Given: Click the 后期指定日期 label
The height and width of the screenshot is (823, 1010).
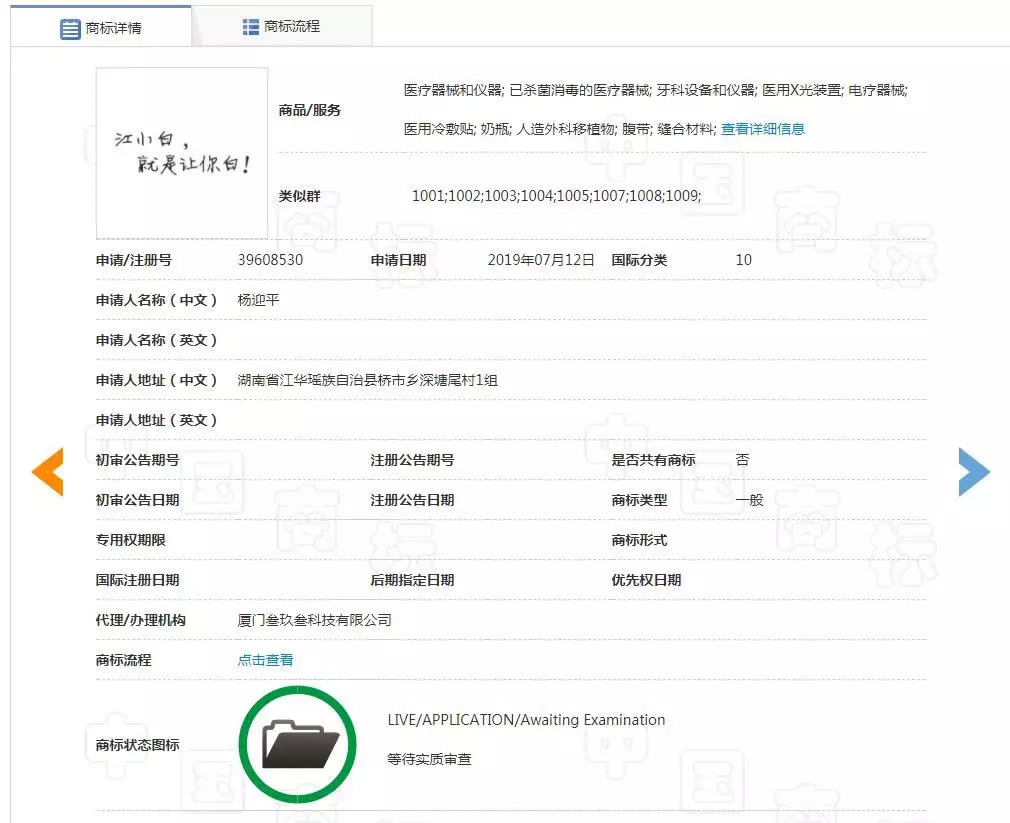Looking at the screenshot, I should [412, 580].
